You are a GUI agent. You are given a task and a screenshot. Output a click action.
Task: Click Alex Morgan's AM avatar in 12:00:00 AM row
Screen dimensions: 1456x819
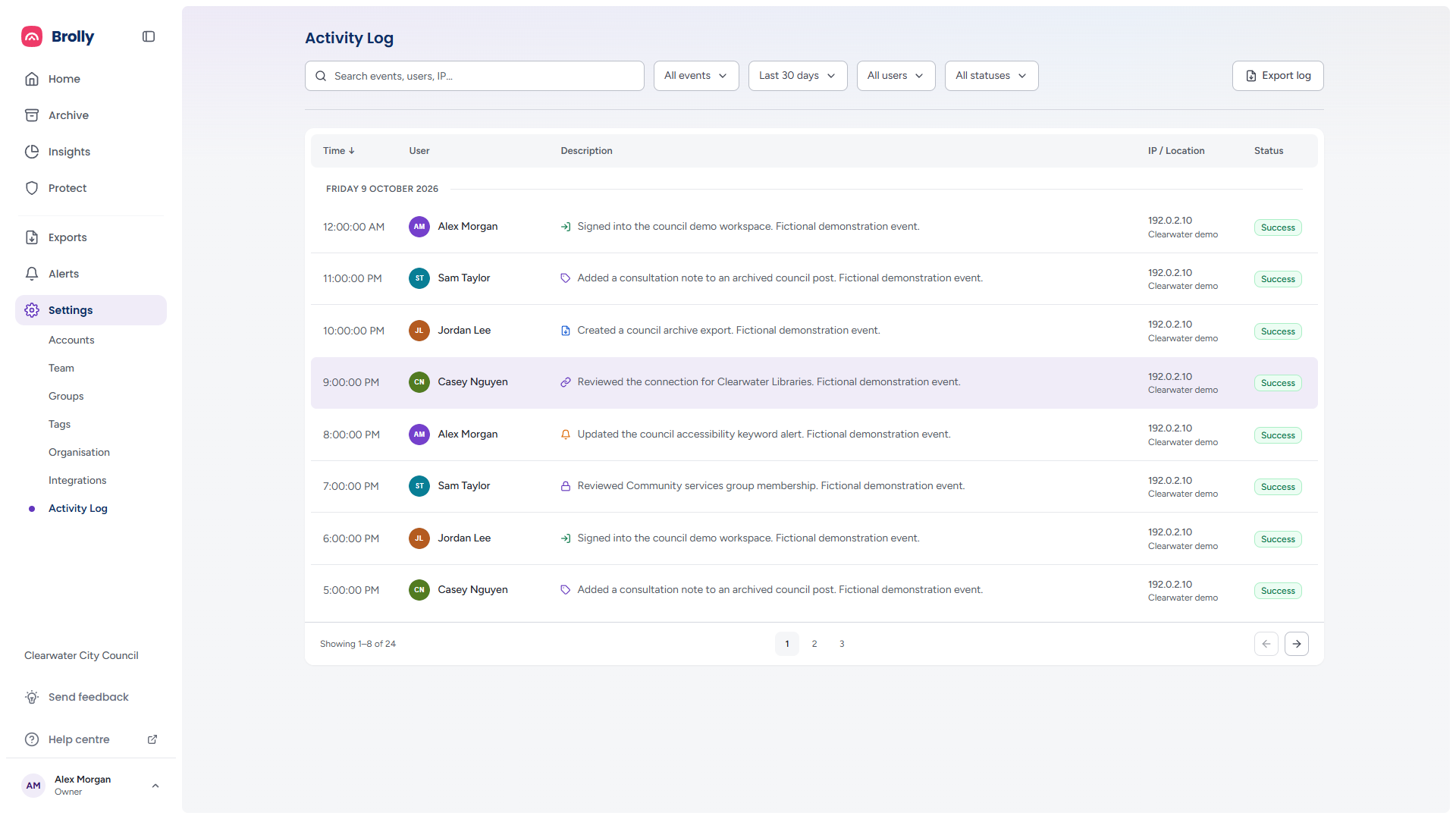(419, 227)
